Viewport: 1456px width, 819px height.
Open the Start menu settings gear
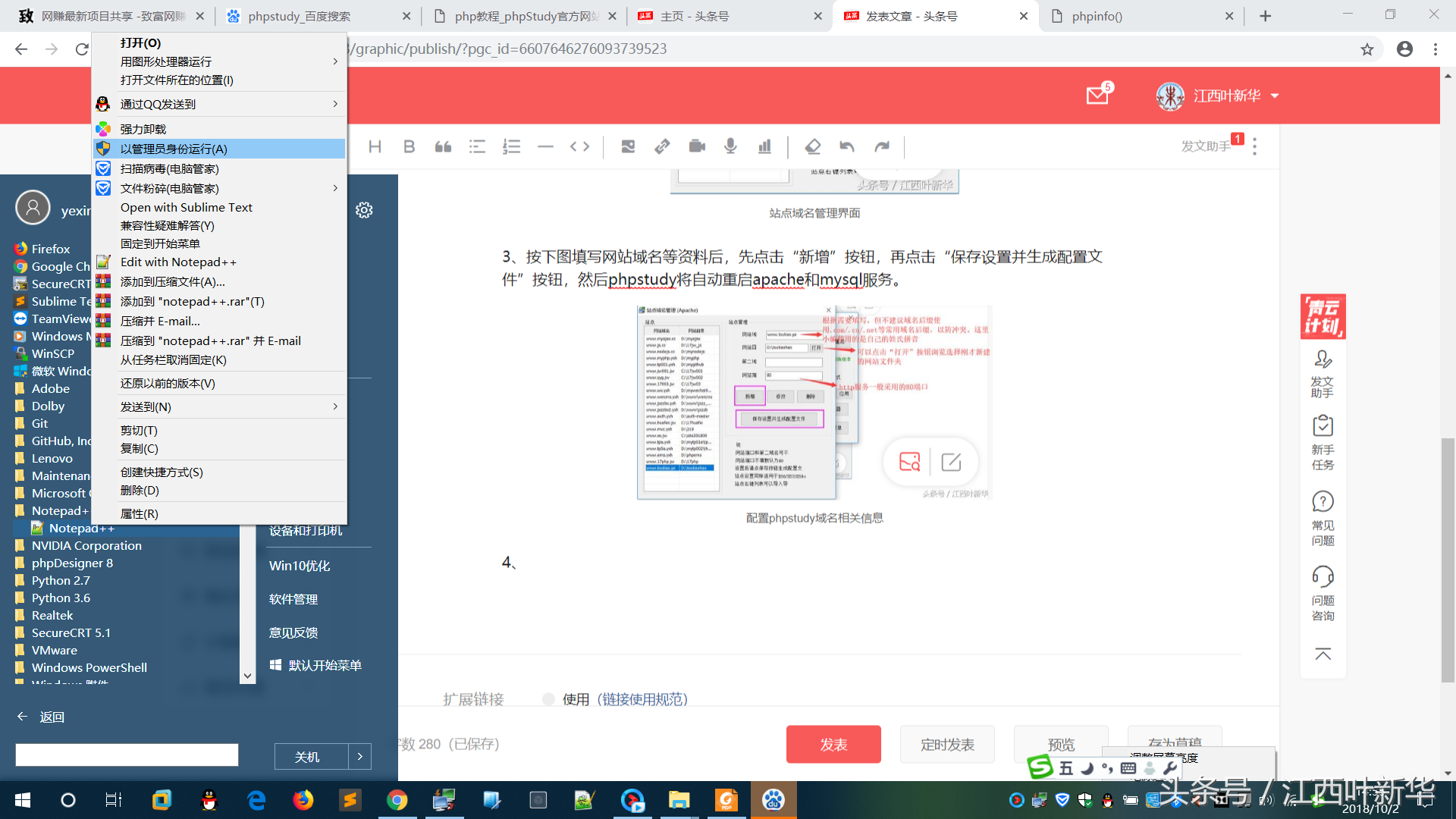coord(364,210)
